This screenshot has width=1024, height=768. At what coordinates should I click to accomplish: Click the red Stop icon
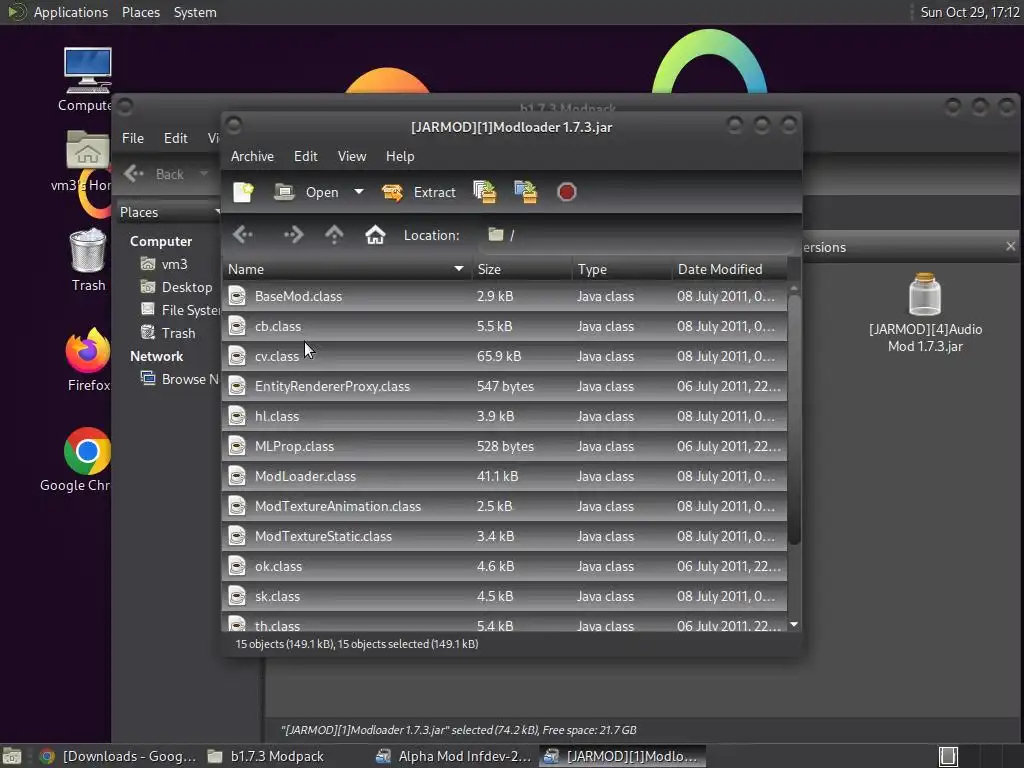point(566,192)
